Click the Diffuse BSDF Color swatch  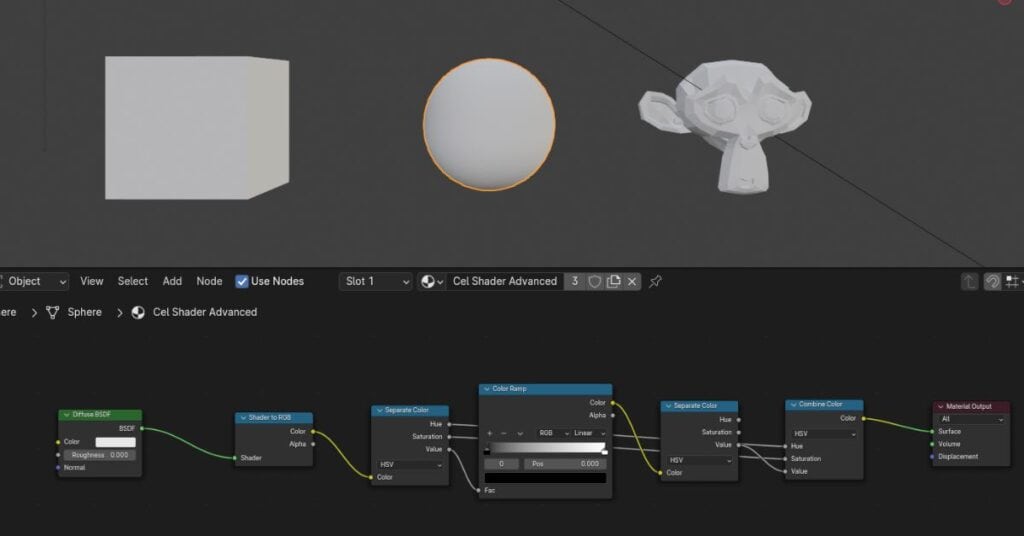(x=115, y=442)
